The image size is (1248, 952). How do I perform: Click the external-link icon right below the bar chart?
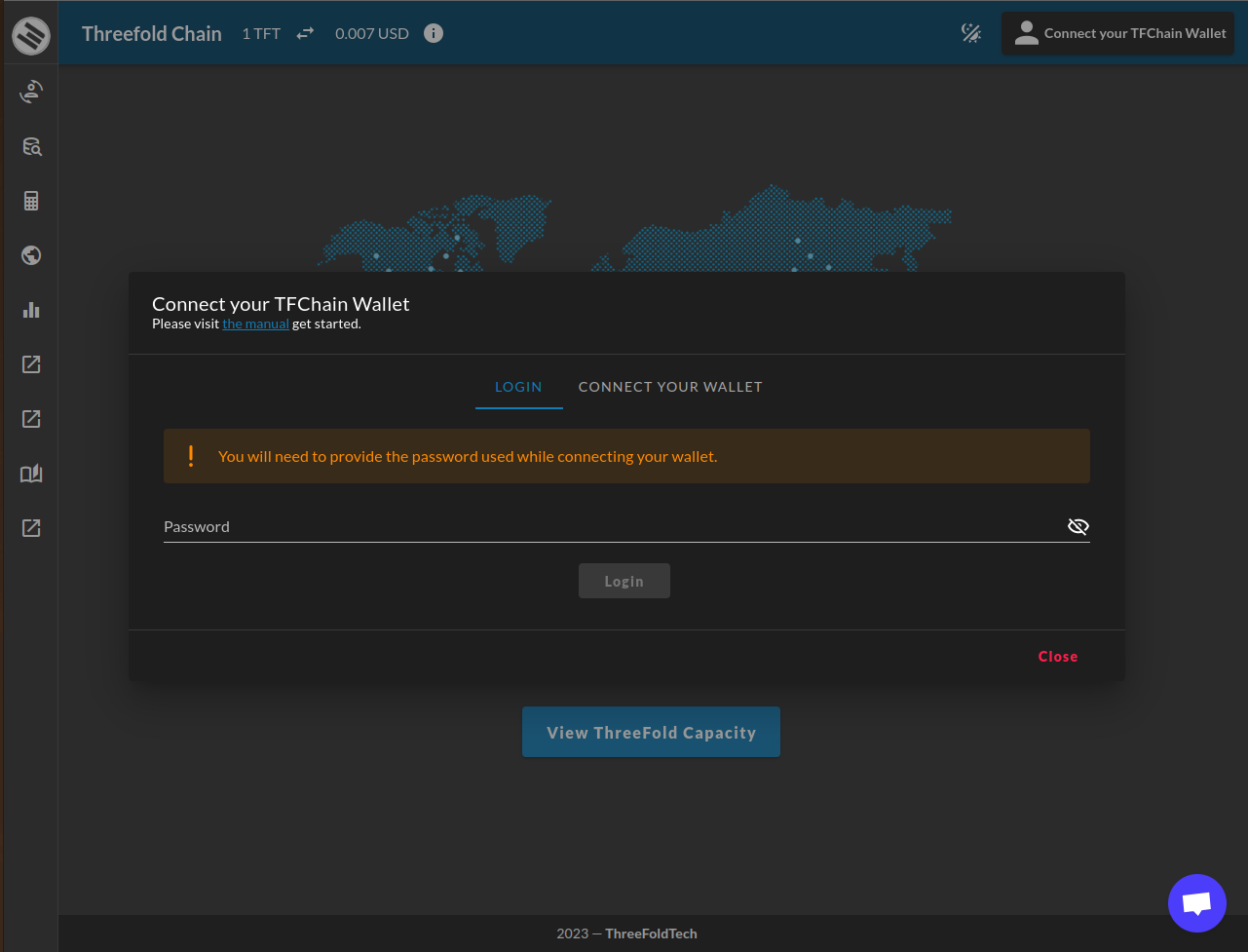[31, 364]
